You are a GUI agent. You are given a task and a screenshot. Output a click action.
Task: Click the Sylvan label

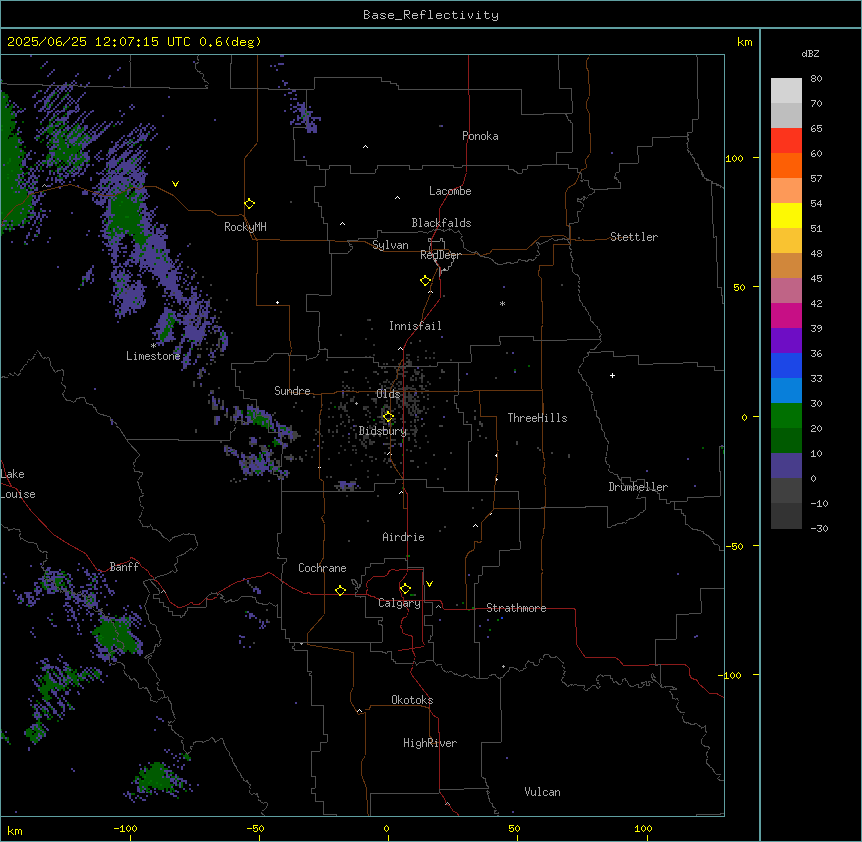coord(390,245)
